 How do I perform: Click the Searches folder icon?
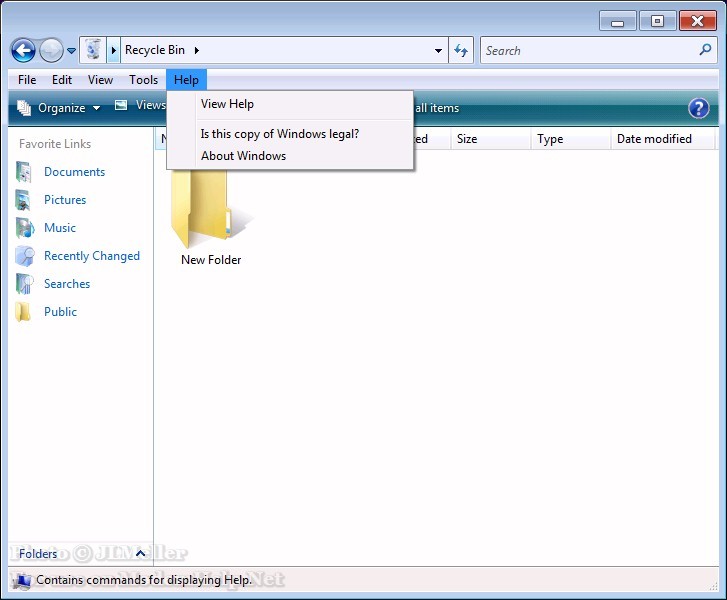tap(24, 284)
